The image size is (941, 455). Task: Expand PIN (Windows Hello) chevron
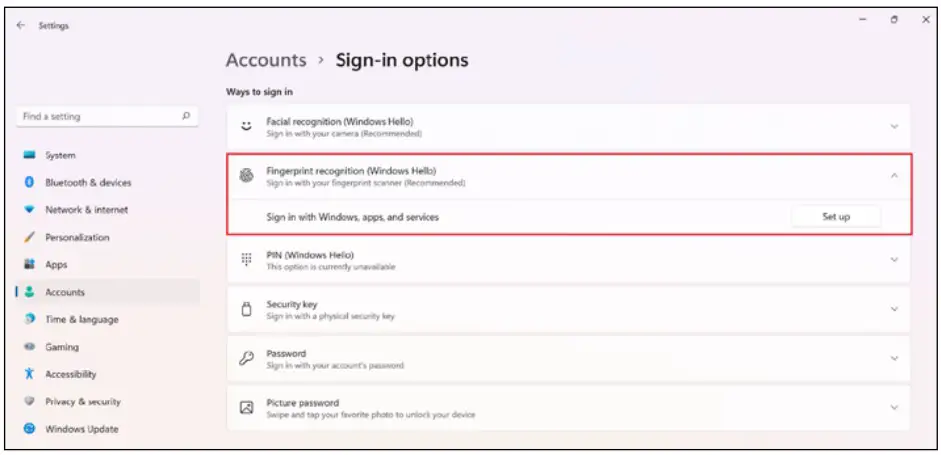tap(894, 260)
